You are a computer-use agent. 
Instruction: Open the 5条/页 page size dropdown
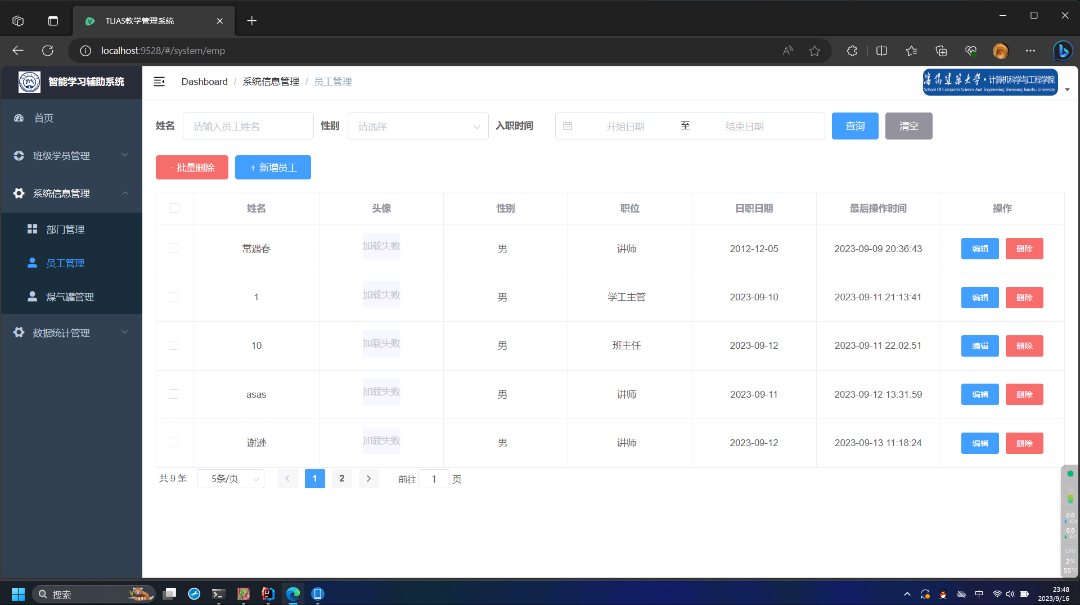(x=231, y=479)
